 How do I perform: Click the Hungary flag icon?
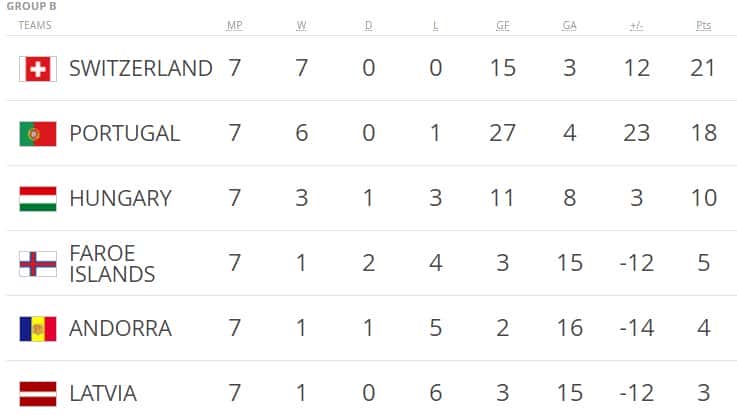tap(38, 199)
